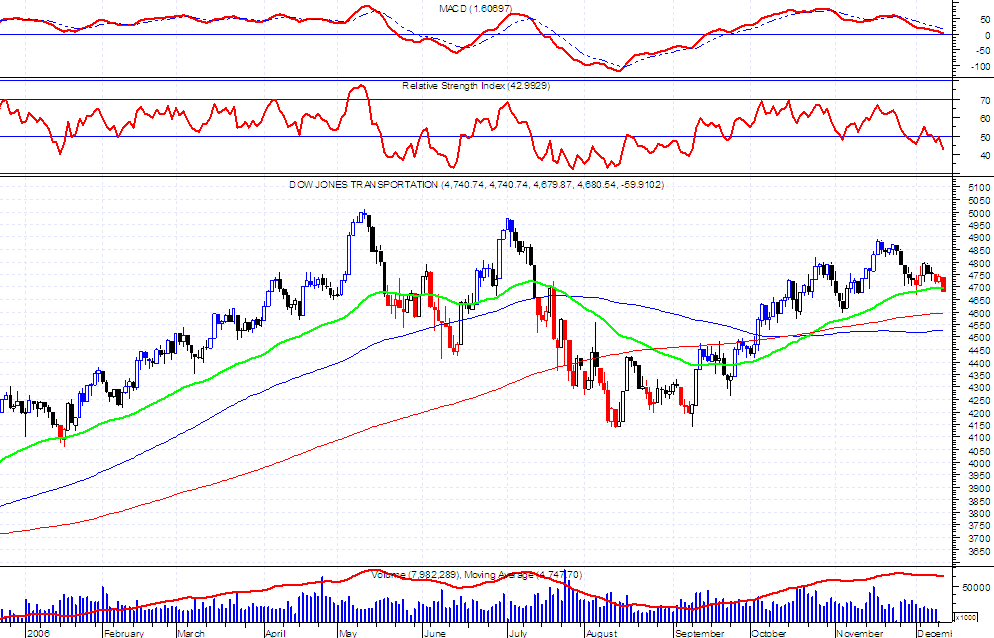The width and height of the screenshot is (994, 638).
Task: Click the 4900 value on the price axis
Action: [x=979, y=238]
